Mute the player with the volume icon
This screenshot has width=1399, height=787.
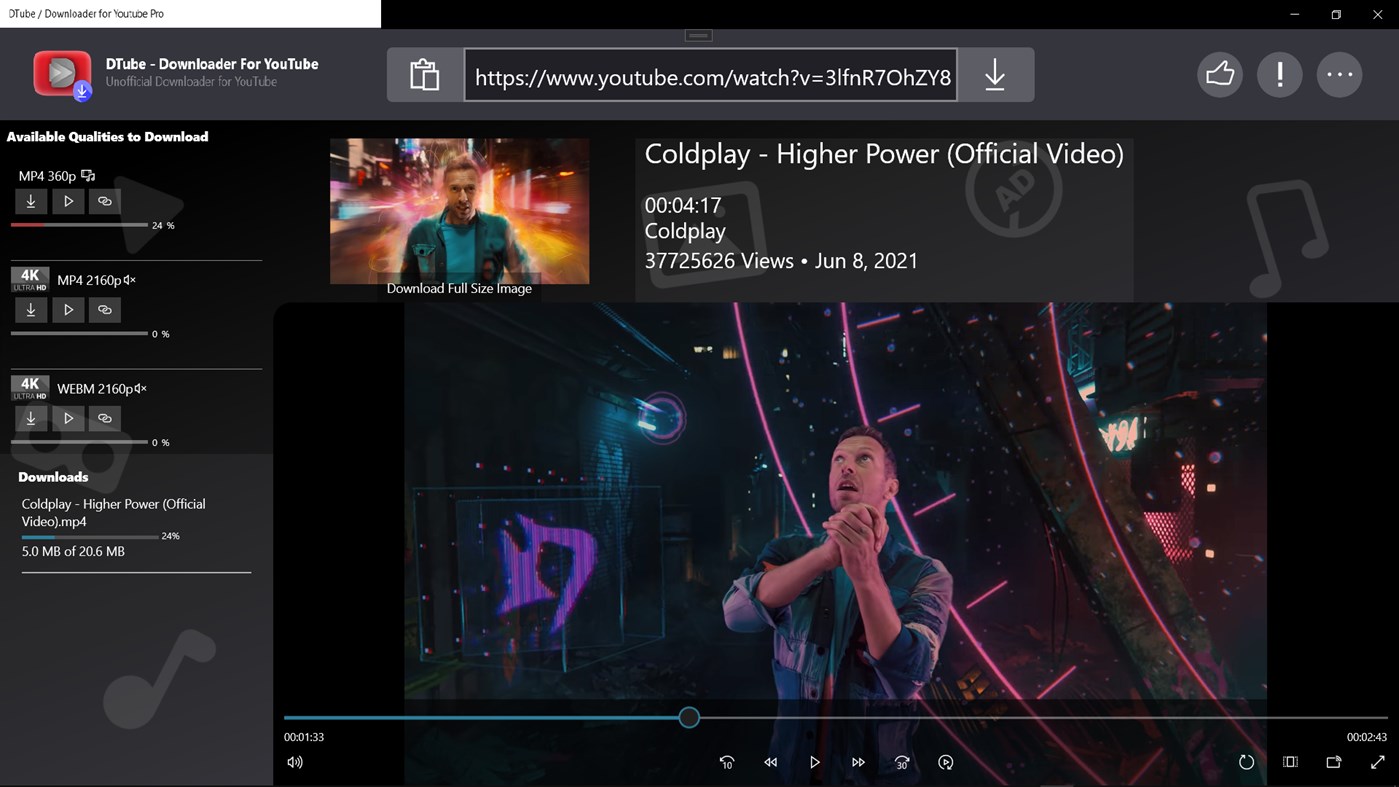click(295, 762)
